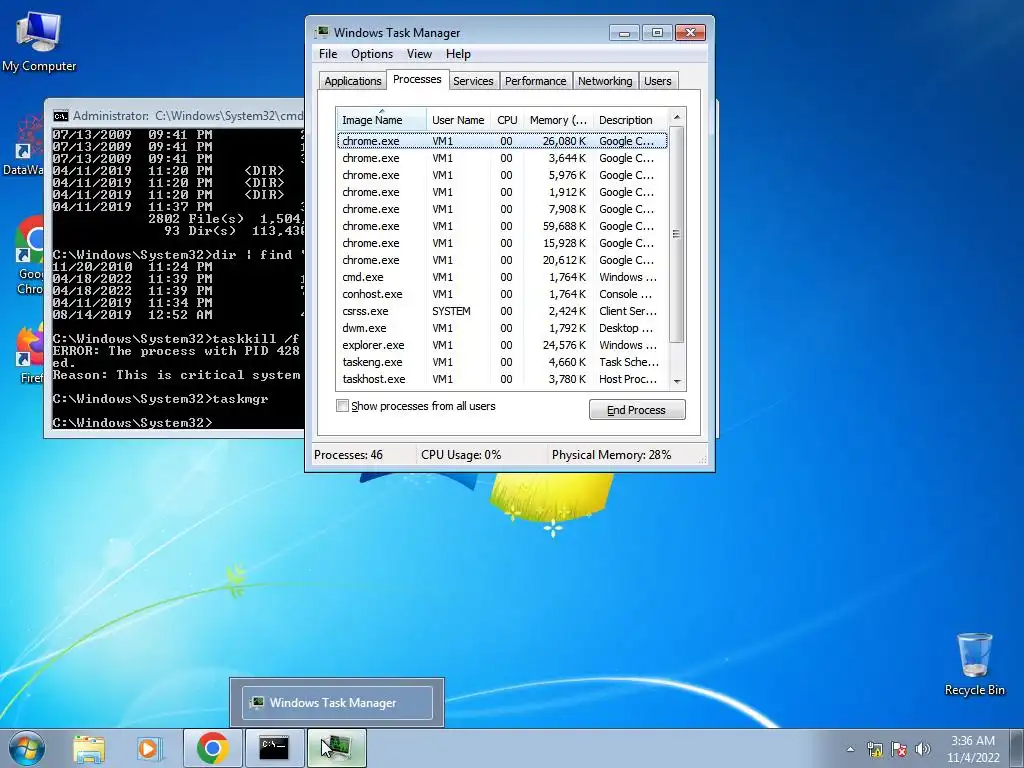1024x768 pixels.
Task: Sort by the Memory column header
Action: (x=558, y=120)
